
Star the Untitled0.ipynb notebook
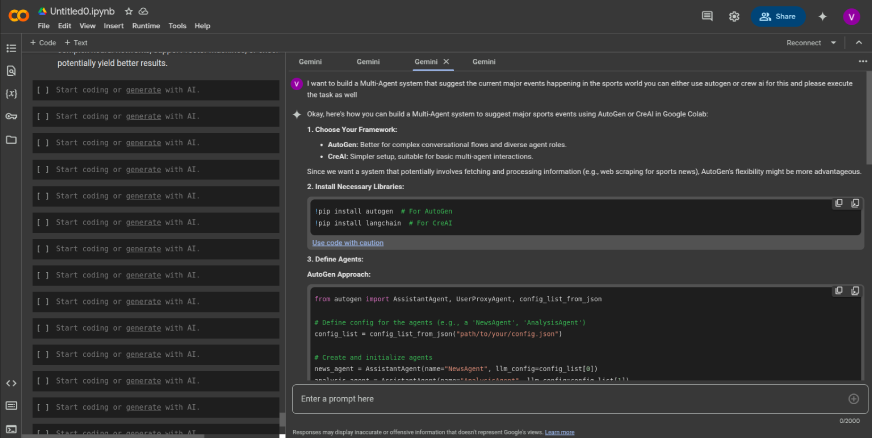(128, 11)
